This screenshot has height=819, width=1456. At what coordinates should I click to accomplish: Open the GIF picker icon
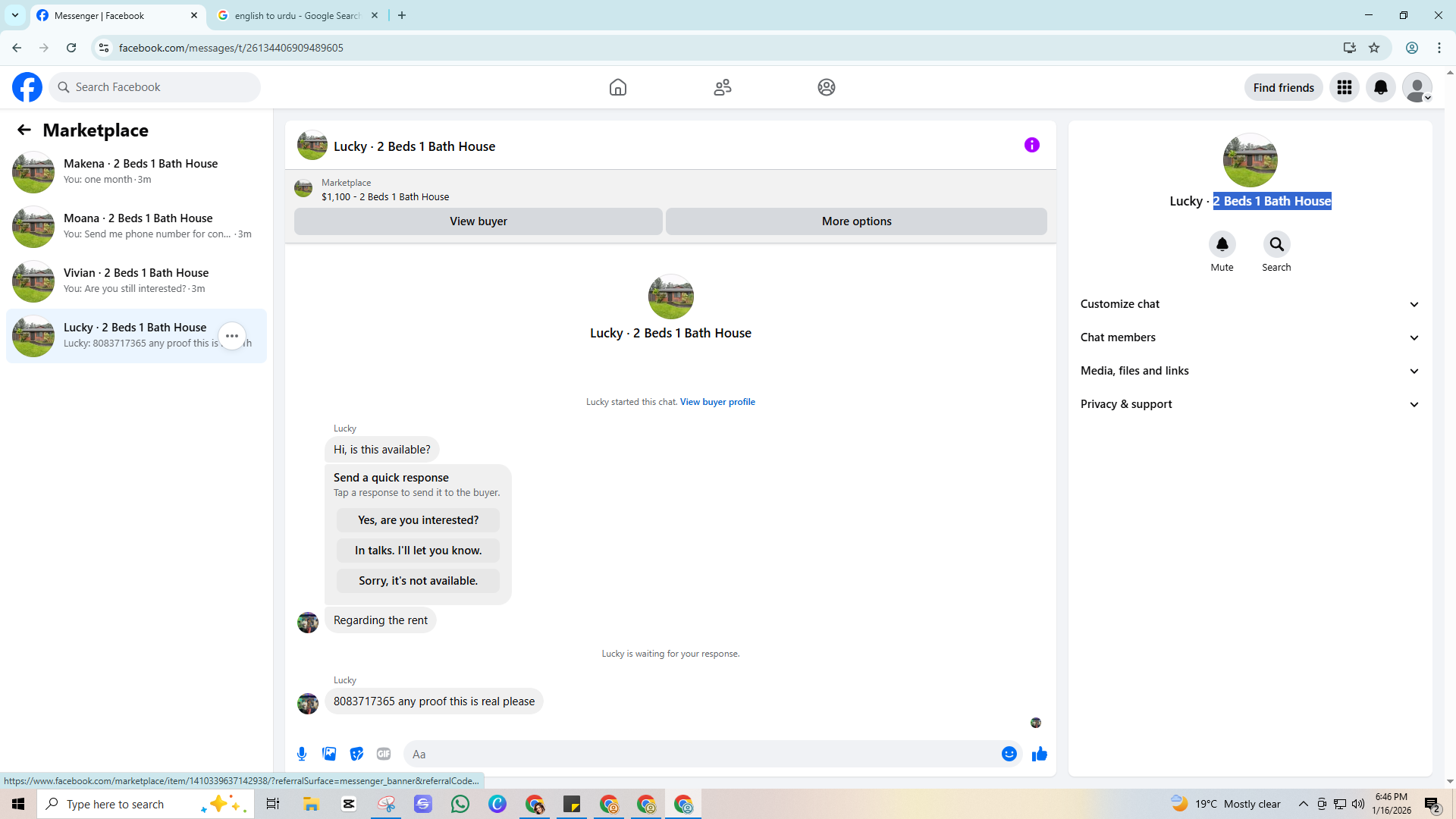click(x=384, y=754)
